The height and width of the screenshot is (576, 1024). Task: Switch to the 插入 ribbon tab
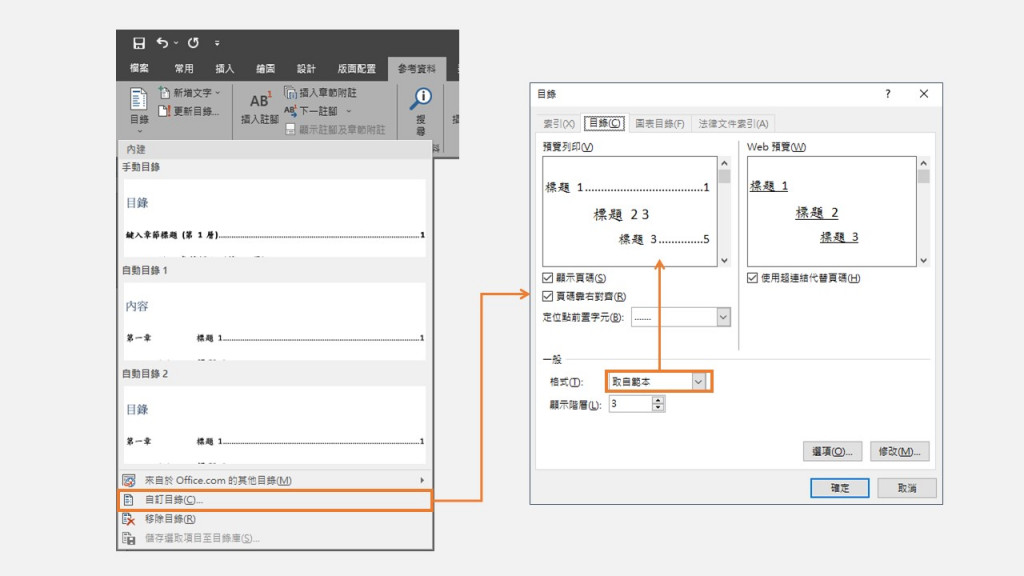(x=225, y=69)
